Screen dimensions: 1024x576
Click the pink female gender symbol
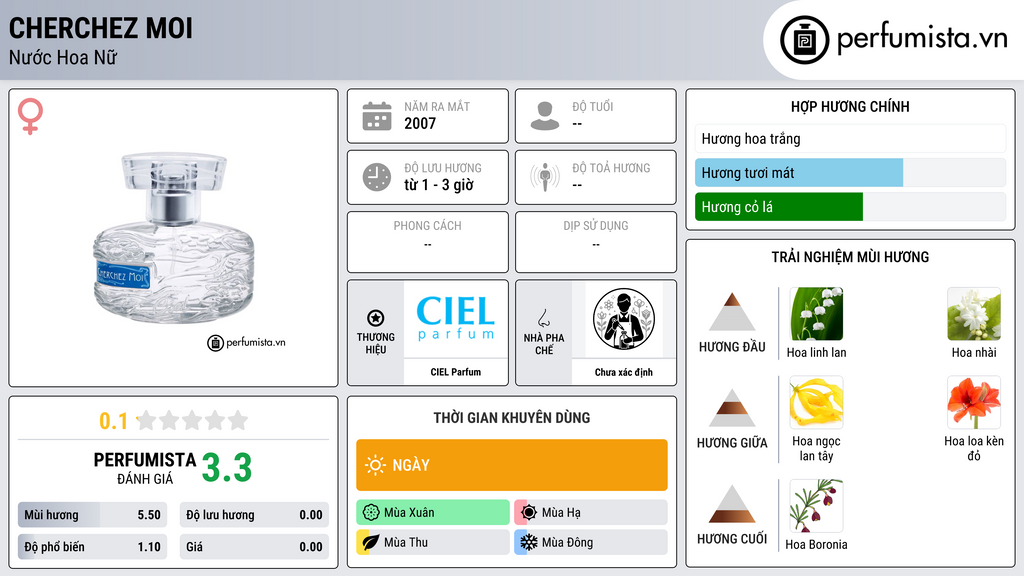pos(30,116)
